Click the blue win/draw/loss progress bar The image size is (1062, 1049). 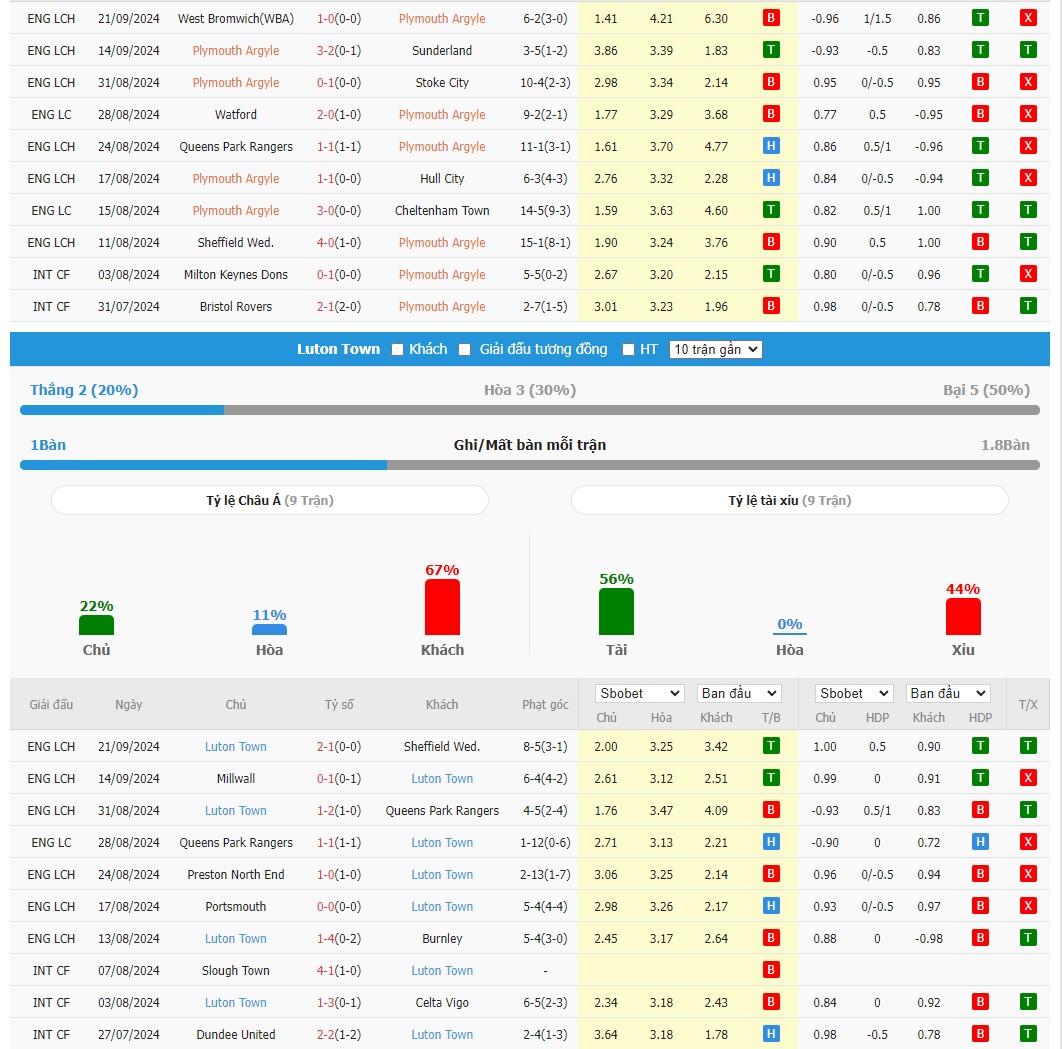(x=530, y=410)
